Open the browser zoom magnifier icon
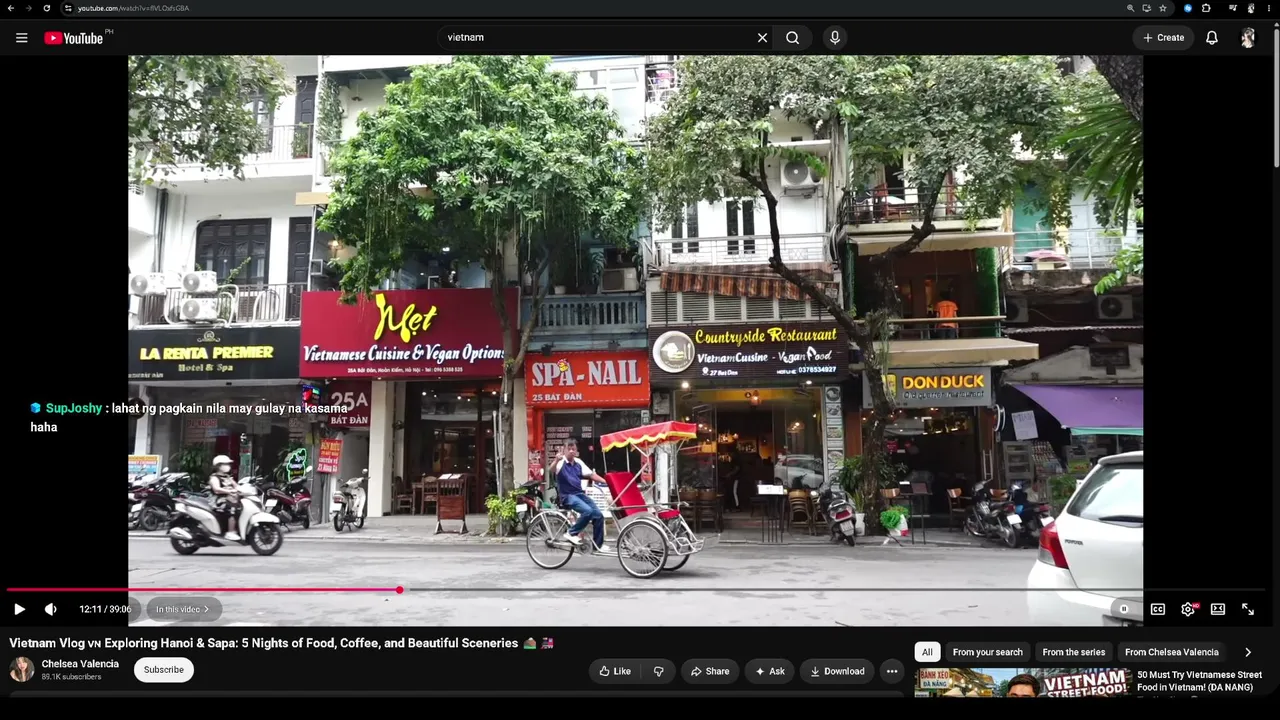The height and width of the screenshot is (720, 1280). tap(1131, 8)
